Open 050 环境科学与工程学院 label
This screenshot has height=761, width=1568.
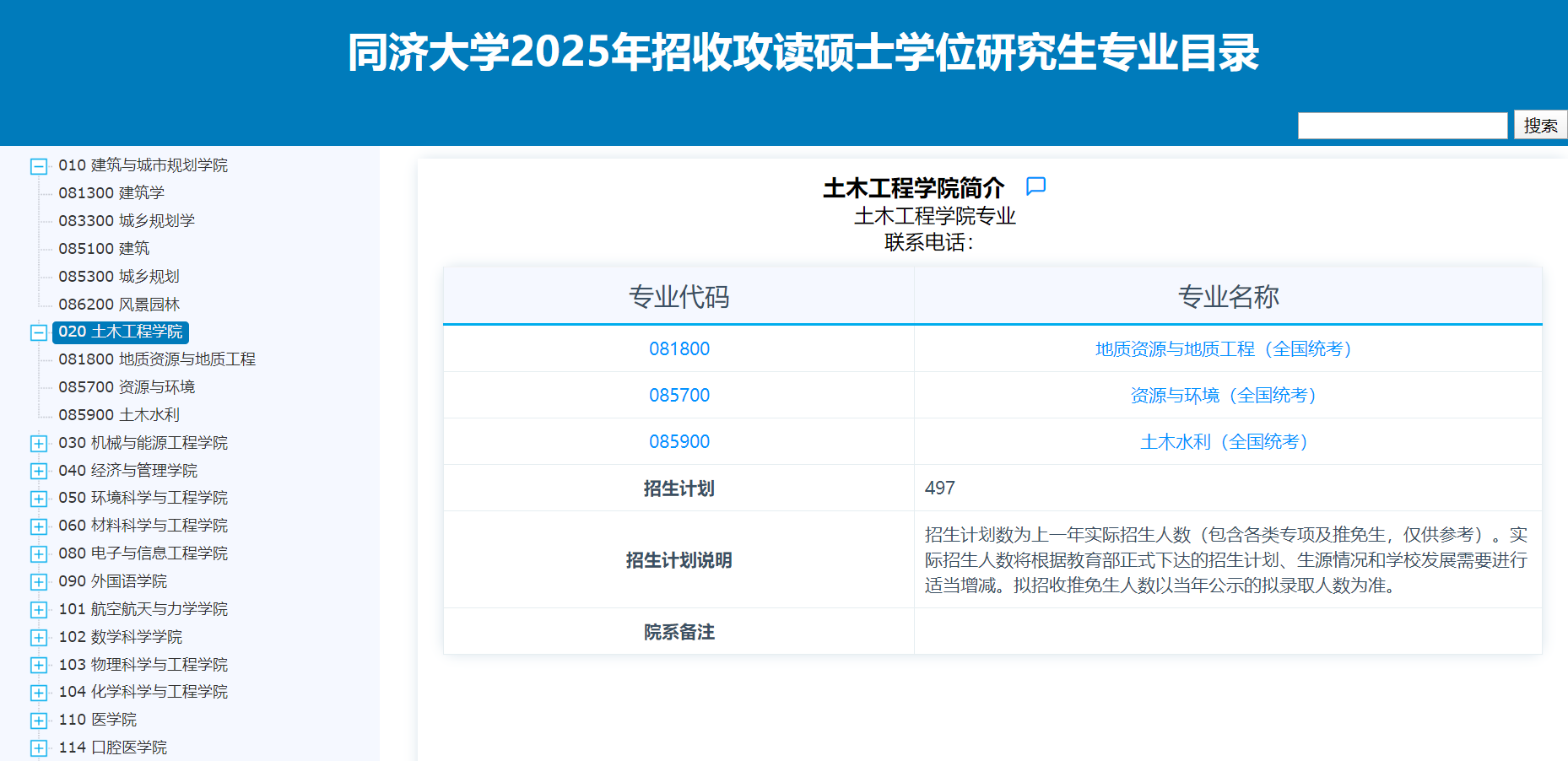143,498
